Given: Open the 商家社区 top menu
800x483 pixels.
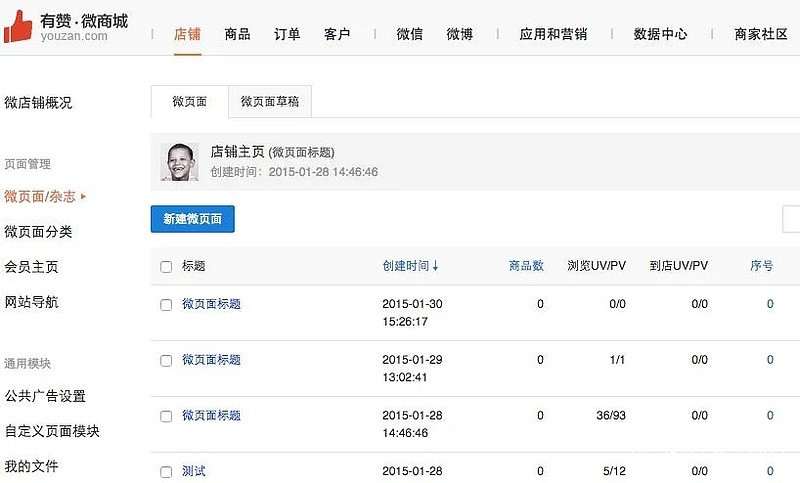Looking at the screenshot, I should tap(761, 34).
